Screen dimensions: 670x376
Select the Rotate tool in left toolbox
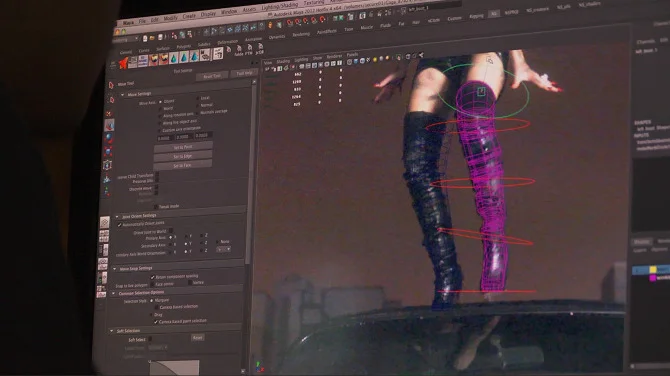point(109,138)
